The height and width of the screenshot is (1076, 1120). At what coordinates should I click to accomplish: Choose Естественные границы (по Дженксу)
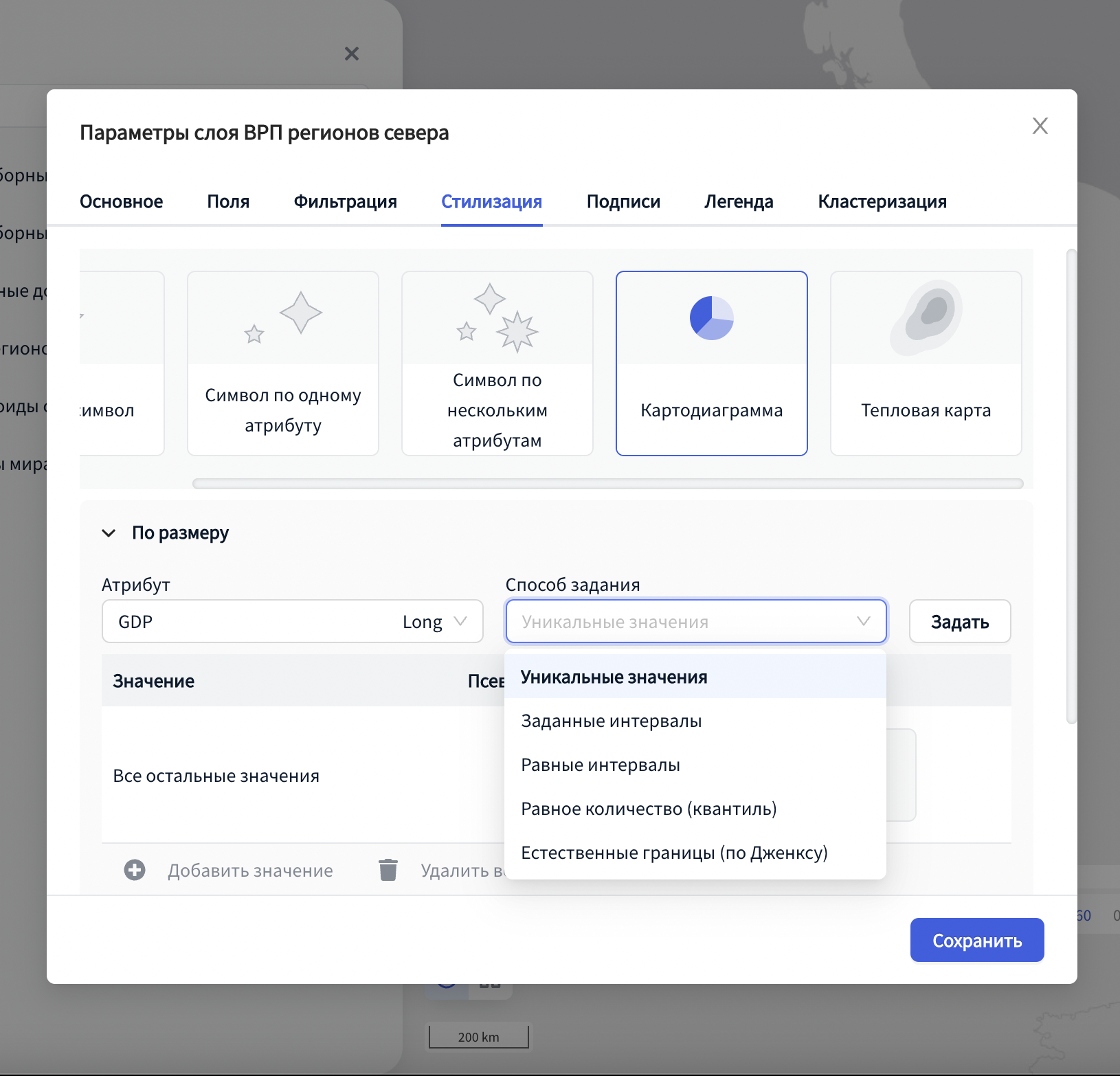tap(674, 853)
